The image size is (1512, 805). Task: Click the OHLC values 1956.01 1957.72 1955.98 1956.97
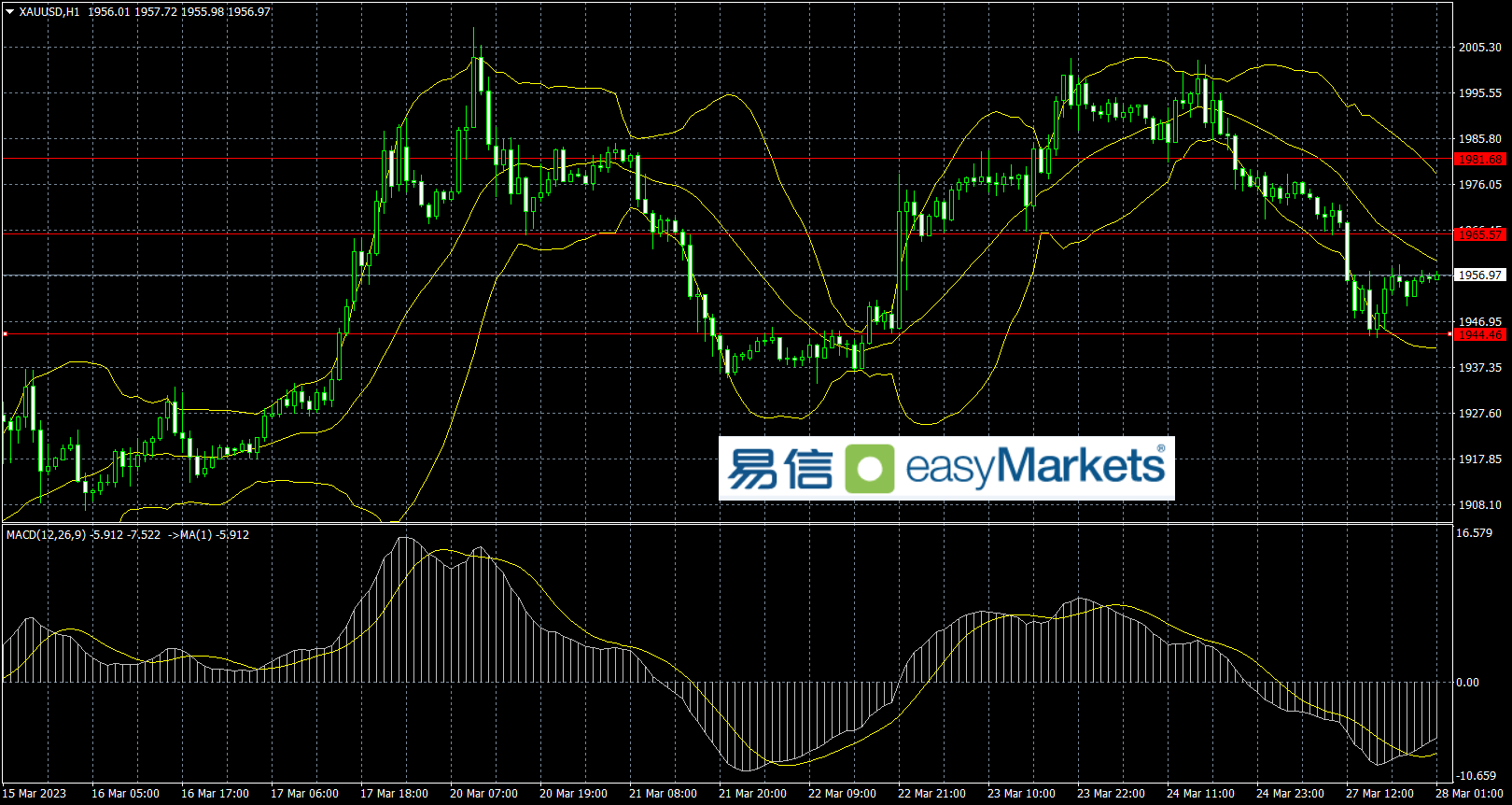click(179, 12)
